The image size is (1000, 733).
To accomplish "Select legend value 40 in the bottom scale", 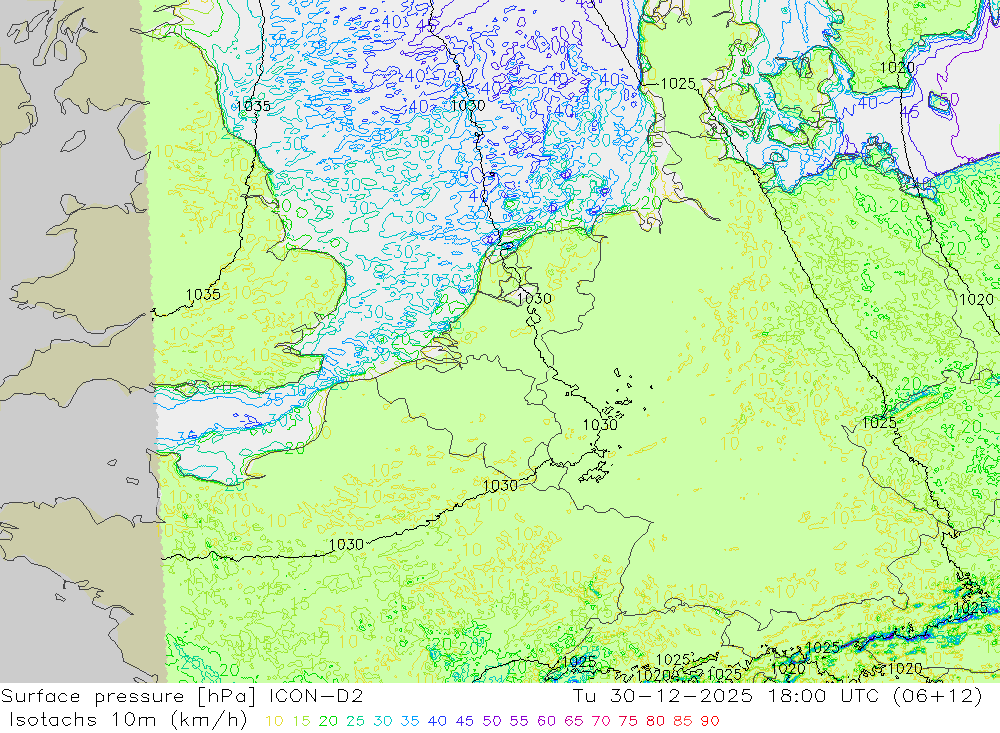I will (437, 721).
